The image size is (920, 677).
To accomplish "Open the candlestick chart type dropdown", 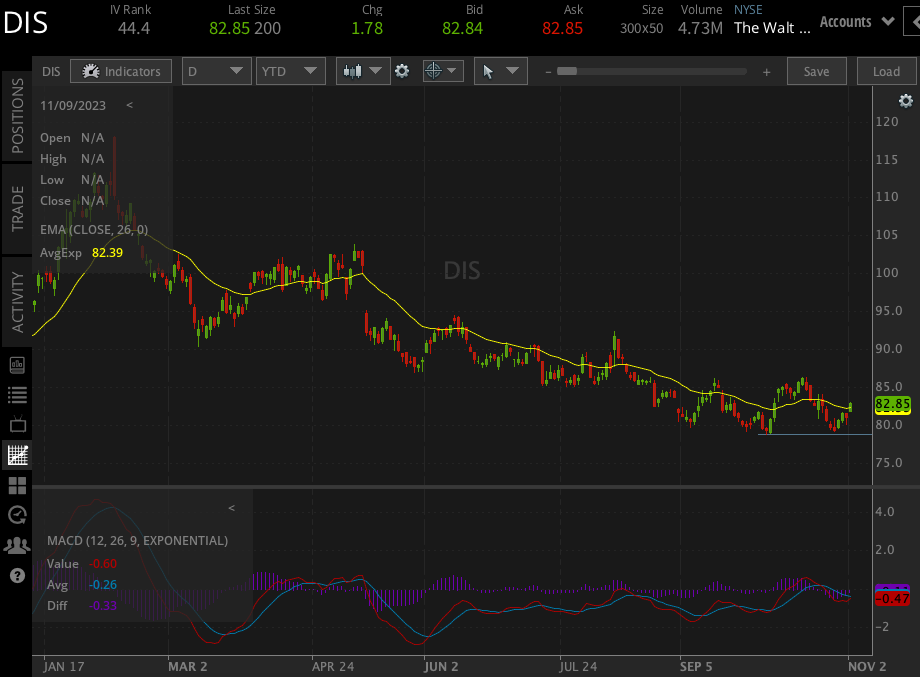I will [x=362, y=71].
